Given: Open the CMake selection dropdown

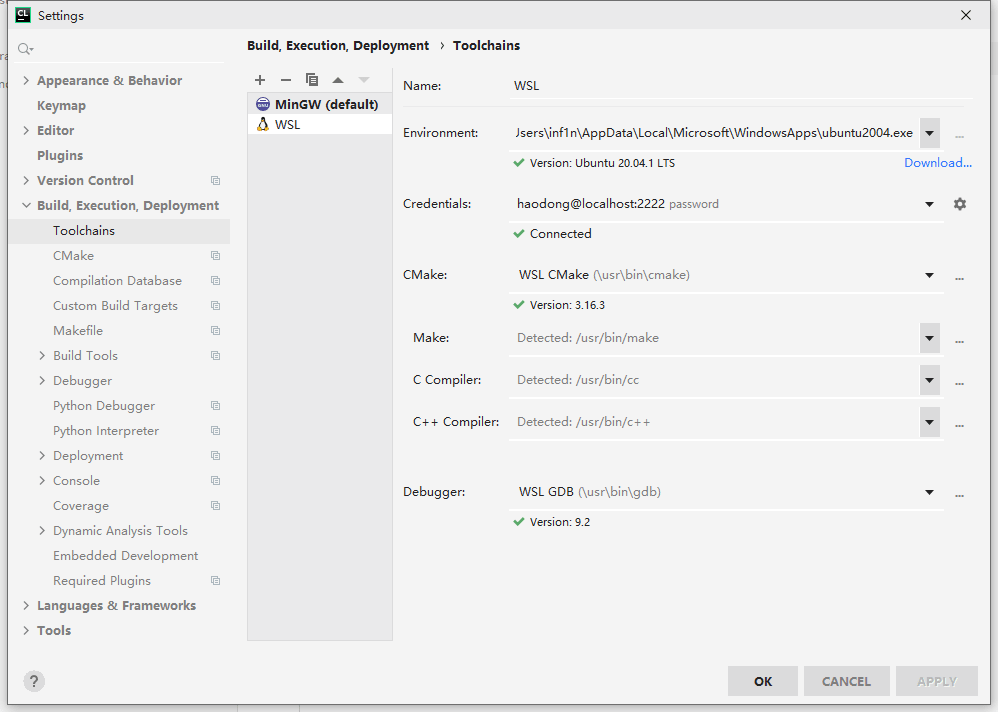Looking at the screenshot, I should (x=929, y=275).
